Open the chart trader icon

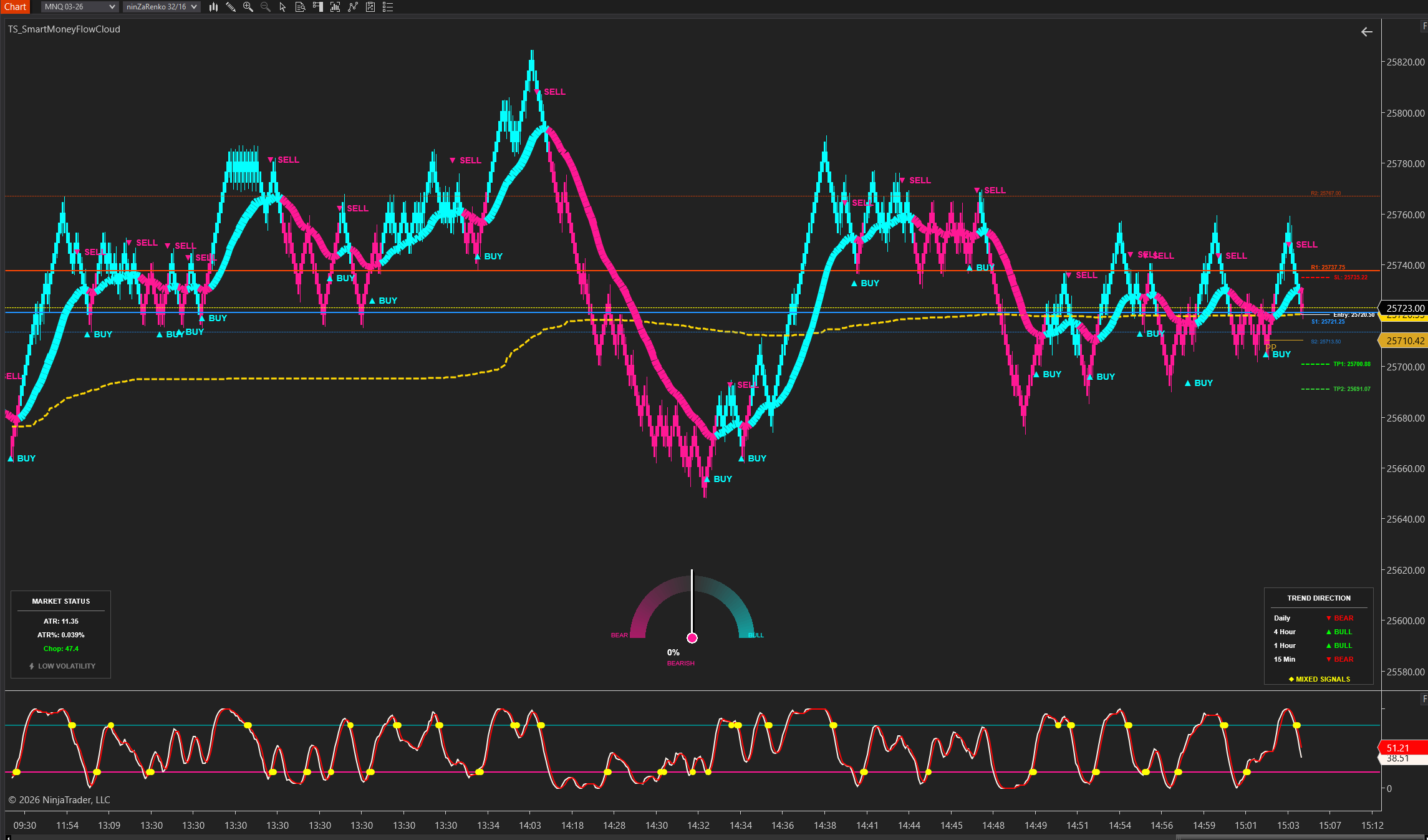pos(317,7)
